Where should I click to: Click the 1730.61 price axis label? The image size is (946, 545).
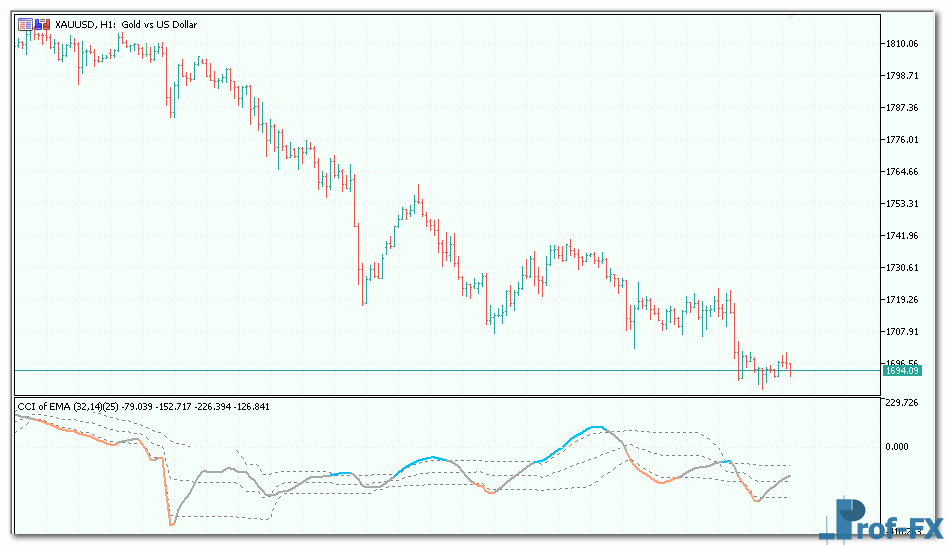[901, 268]
